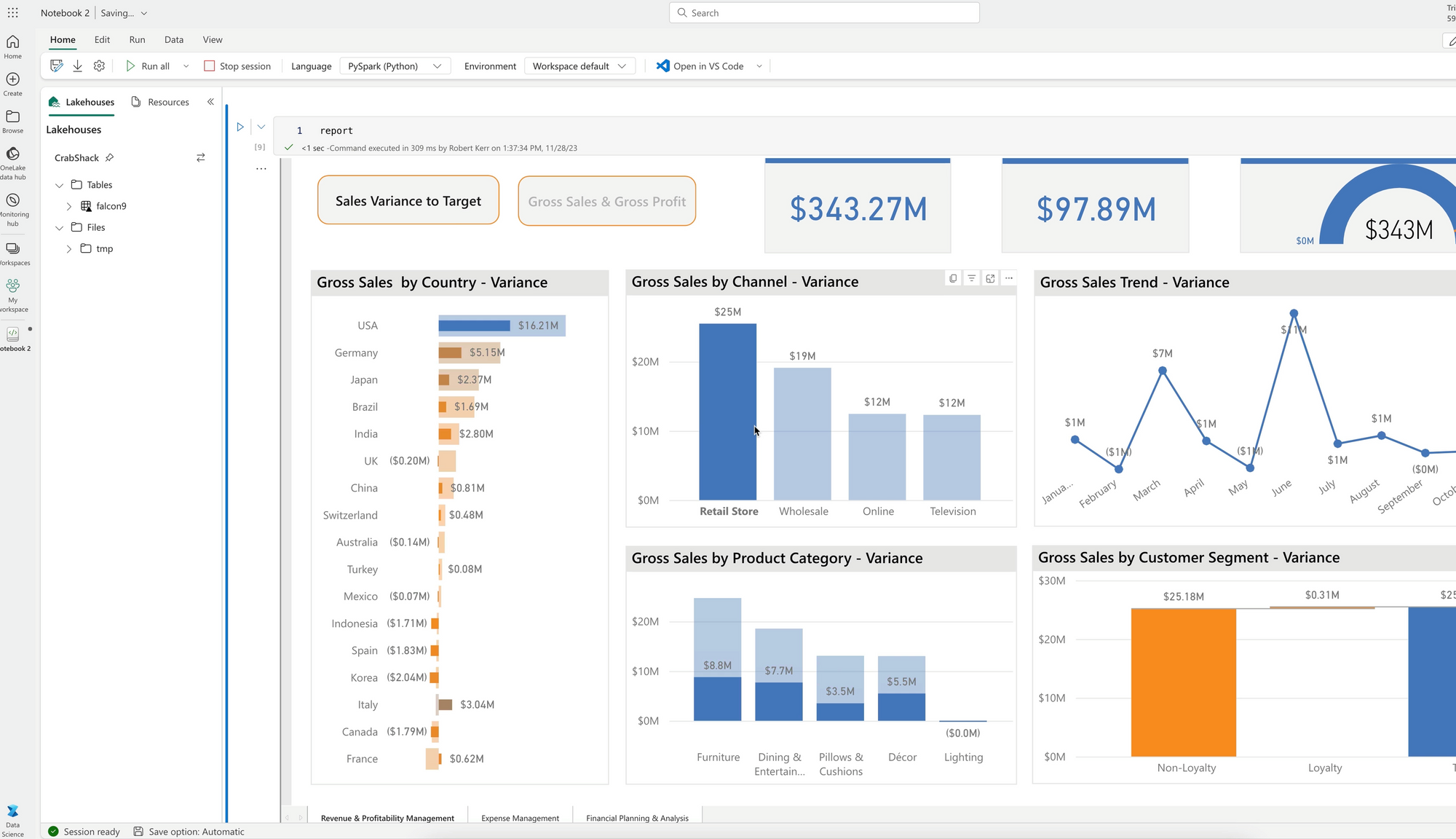Switch to Expense Management report tab
Image resolution: width=1456 pixels, height=839 pixels.
(520, 818)
